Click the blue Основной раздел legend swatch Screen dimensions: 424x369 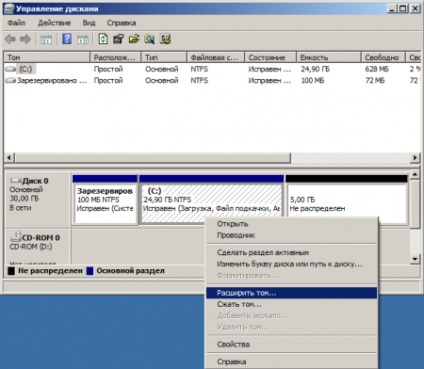coord(90,271)
